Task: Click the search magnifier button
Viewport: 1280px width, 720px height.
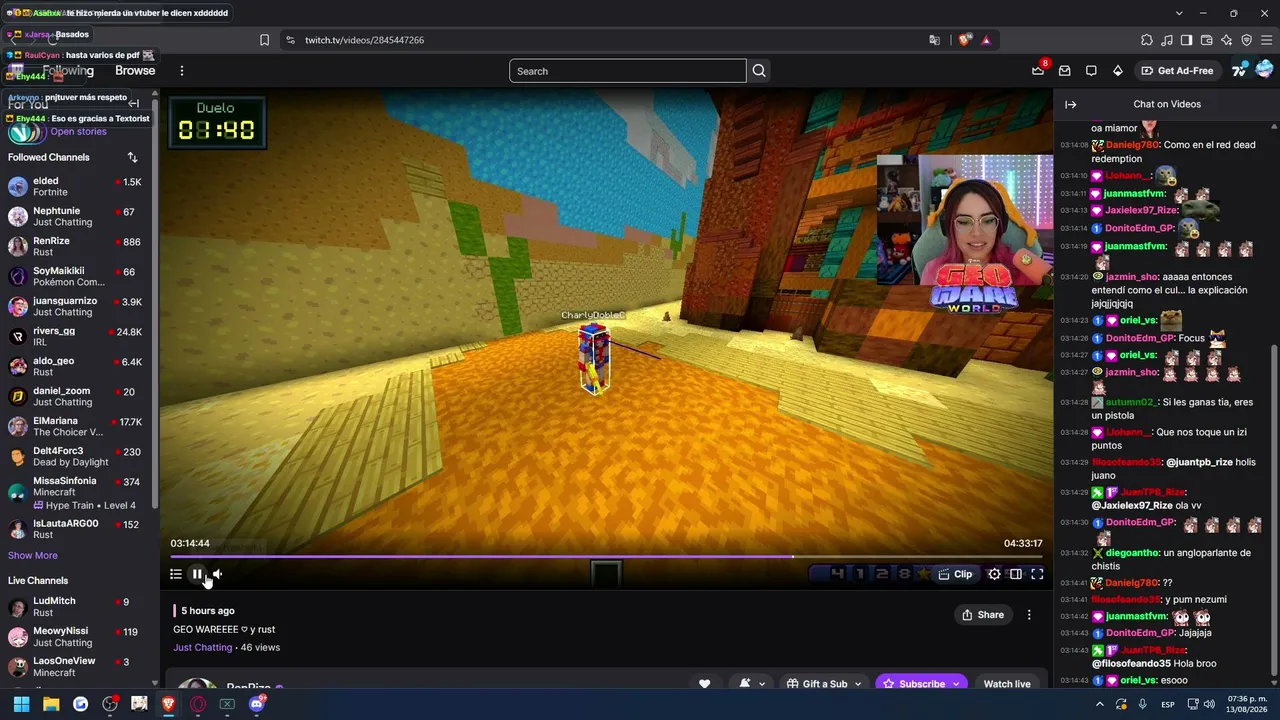Action: (x=759, y=71)
